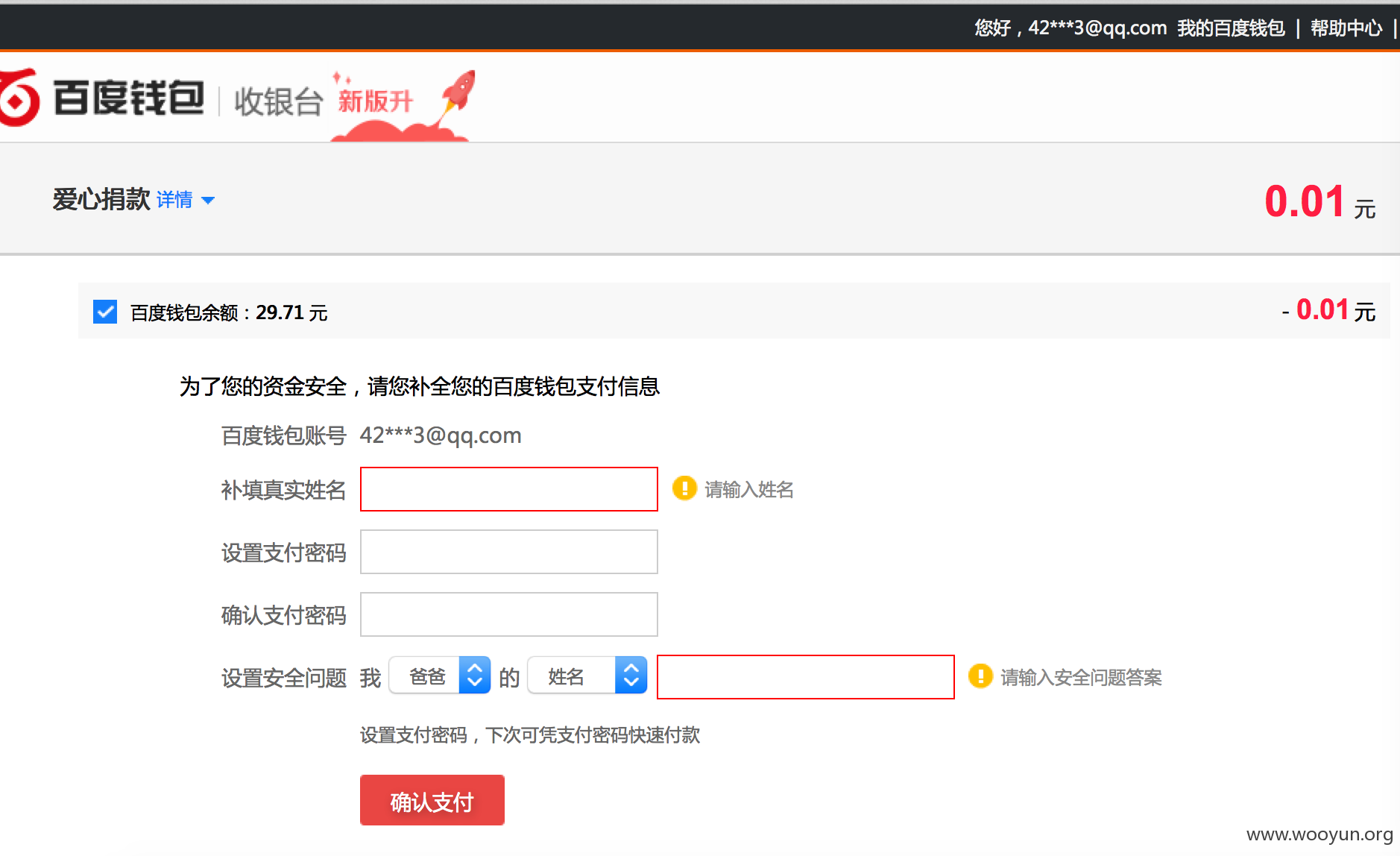The width and height of the screenshot is (1400, 856).
Task: Uncheck the 百度钱包余额 checkbox
Action: (105, 312)
